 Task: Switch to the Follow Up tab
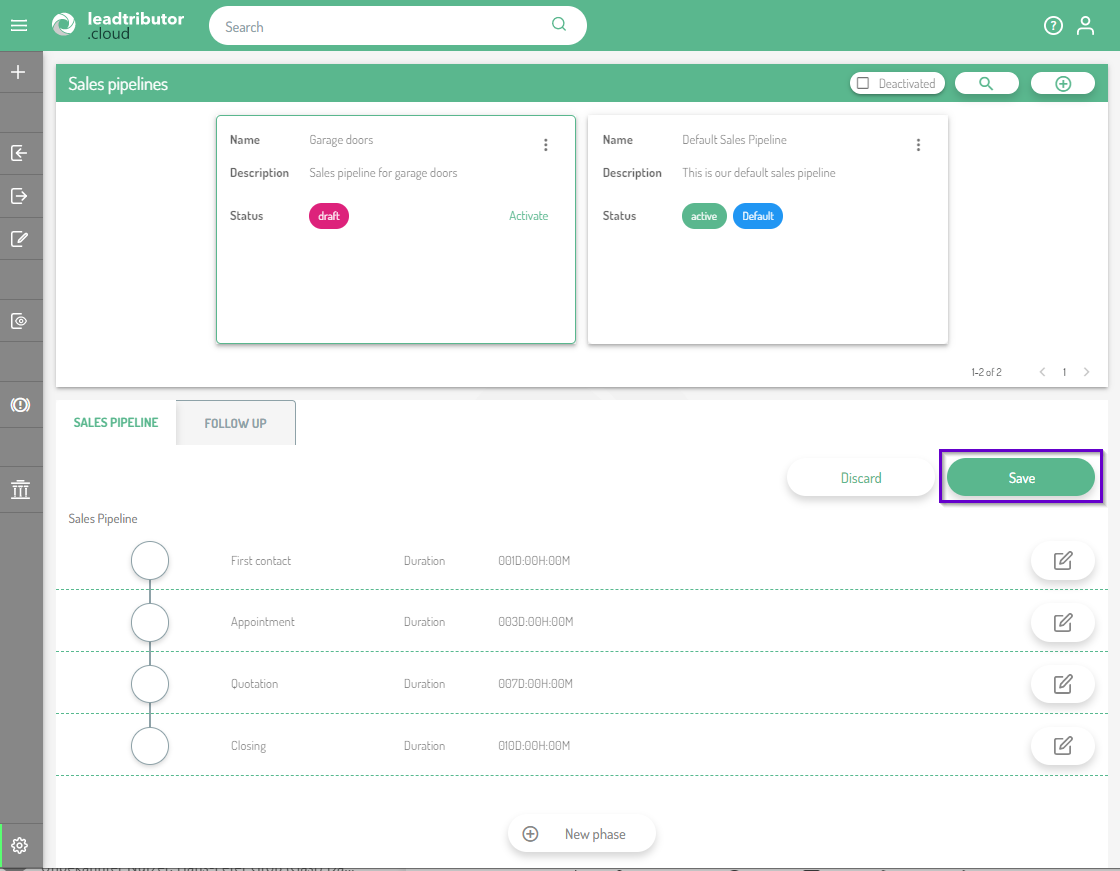235,423
